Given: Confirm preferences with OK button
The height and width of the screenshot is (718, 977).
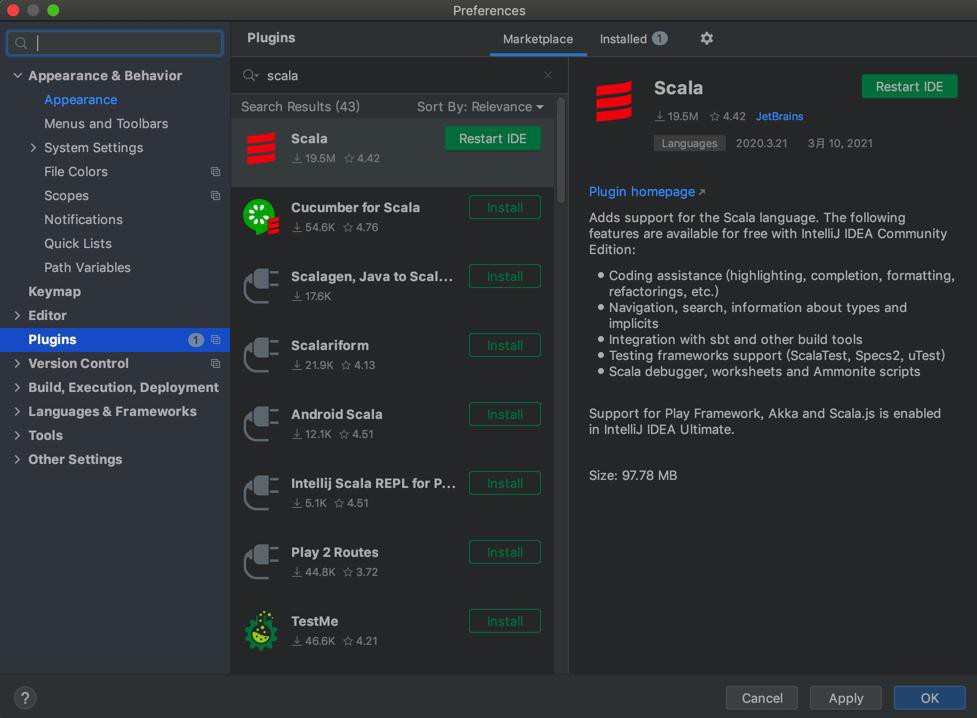Looking at the screenshot, I should (x=929, y=698).
